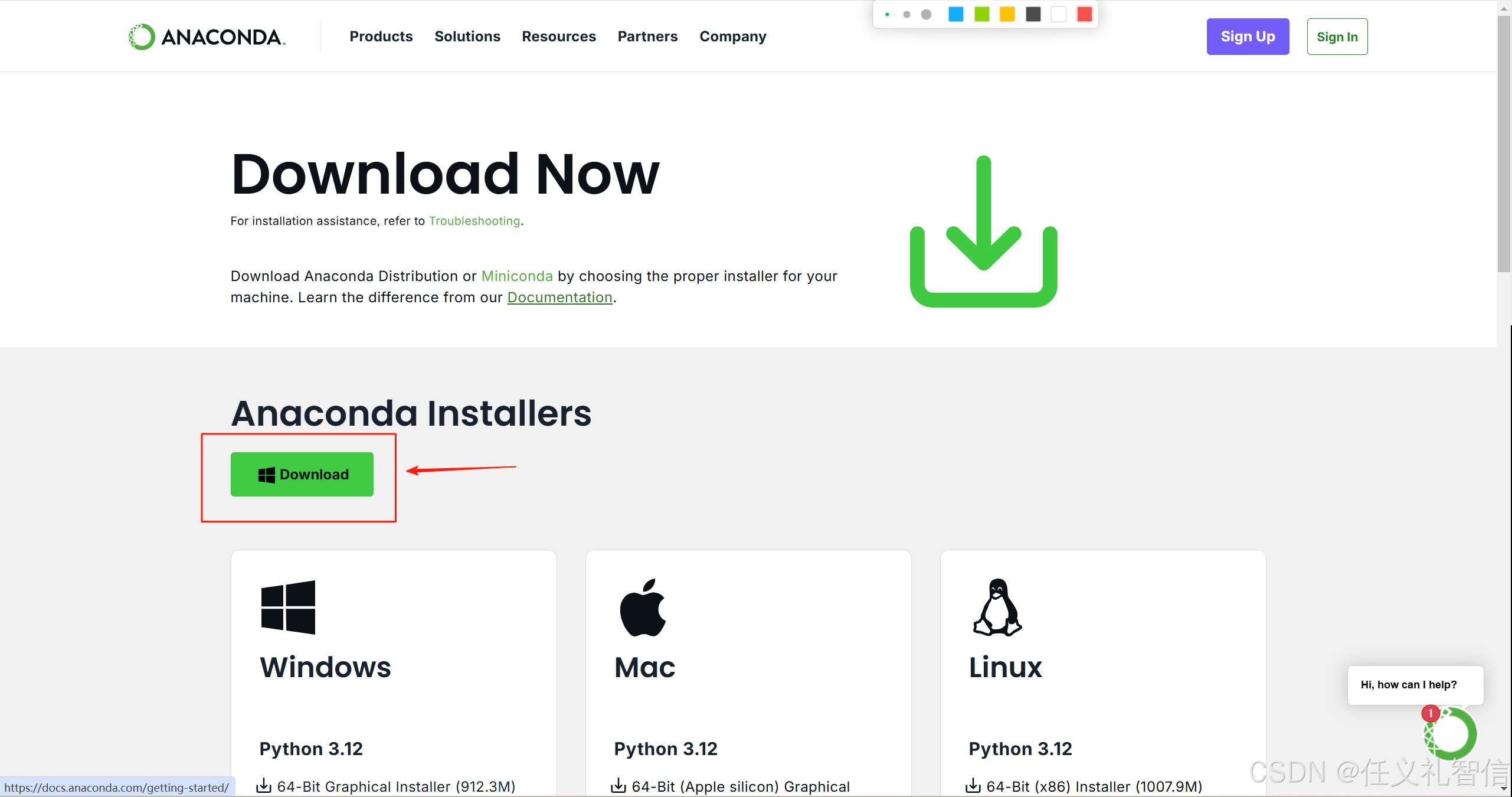1512x797 pixels.
Task: Open the Troubleshooting link
Action: coord(474,221)
